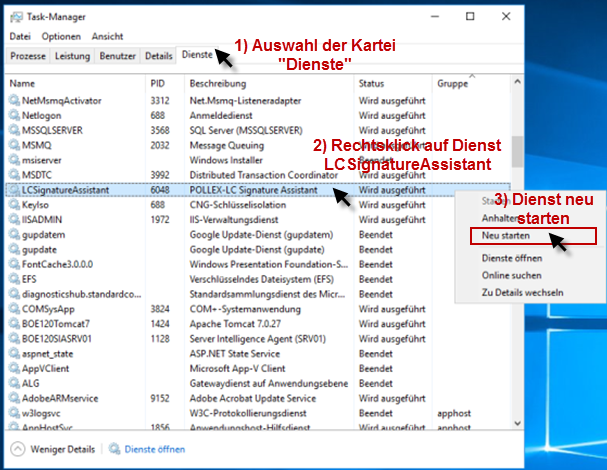Click the Dienste öffnen link
This screenshot has width=607, height=470.
(154, 450)
